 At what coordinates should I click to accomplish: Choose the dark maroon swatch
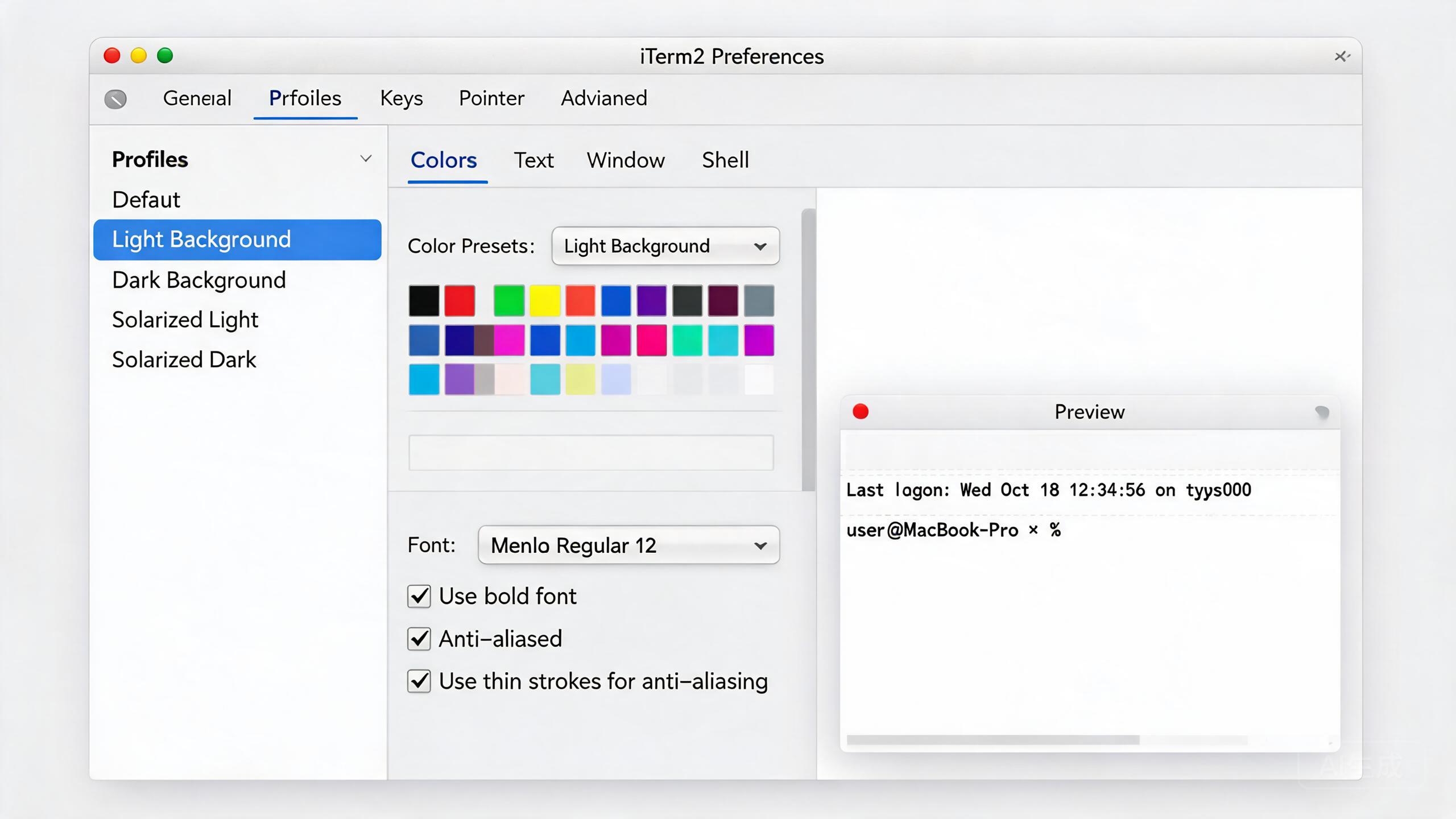(723, 300)
